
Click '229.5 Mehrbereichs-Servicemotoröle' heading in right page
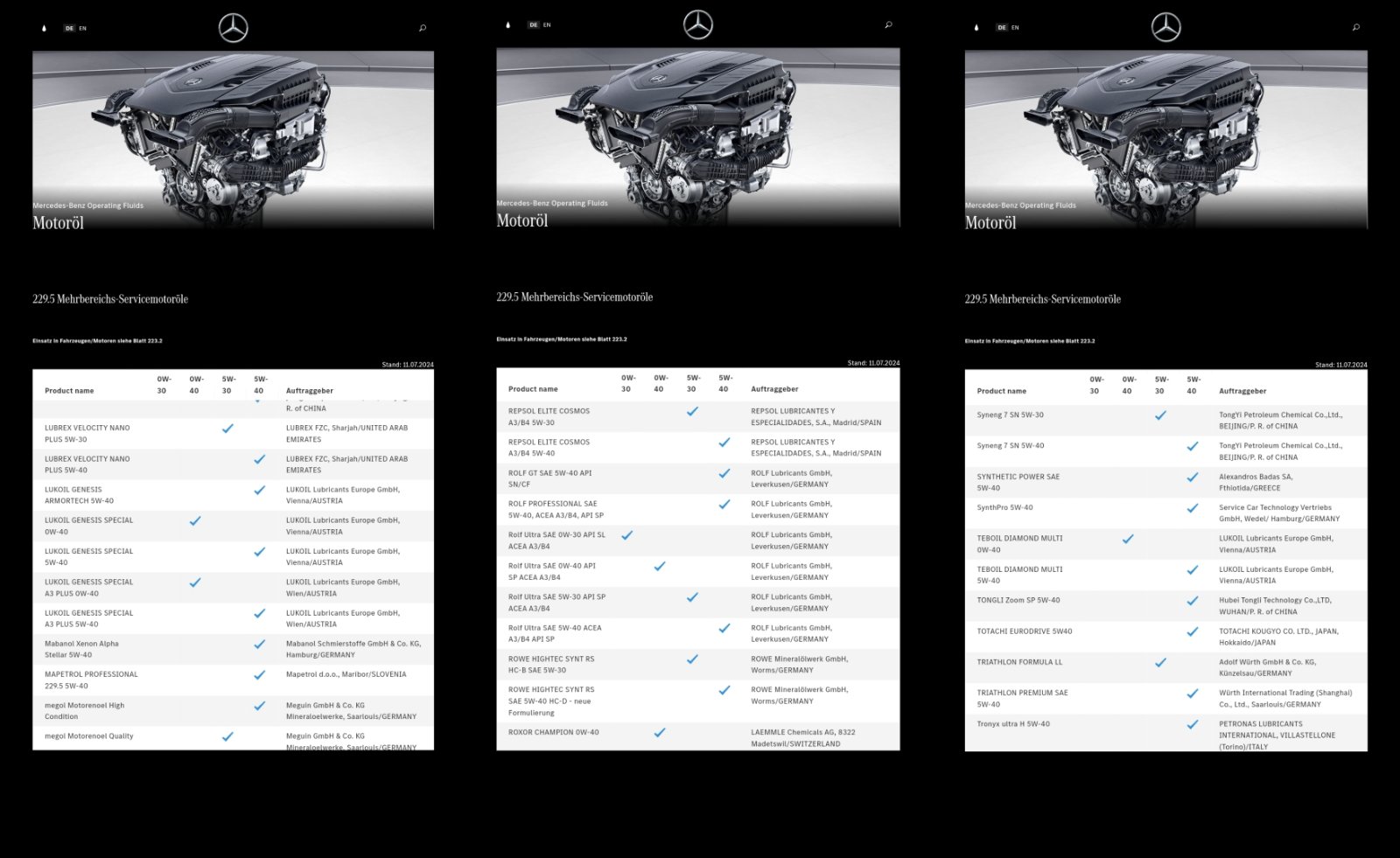point(1042,299)
